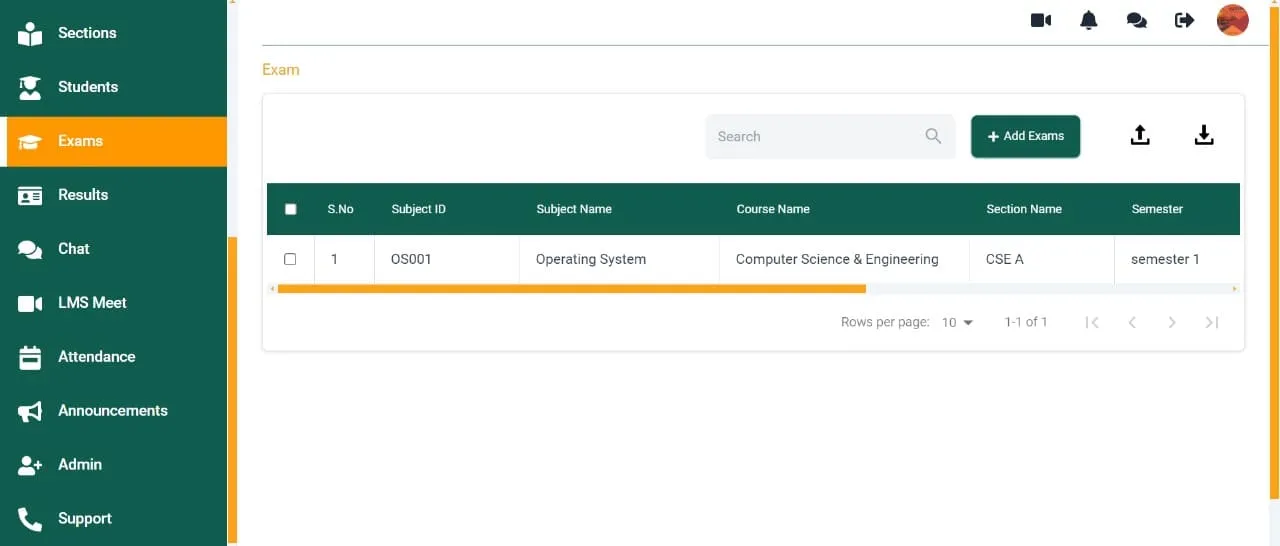1280x546 pixels.
Task: Go to first page of table
Action: [1092, 322]
